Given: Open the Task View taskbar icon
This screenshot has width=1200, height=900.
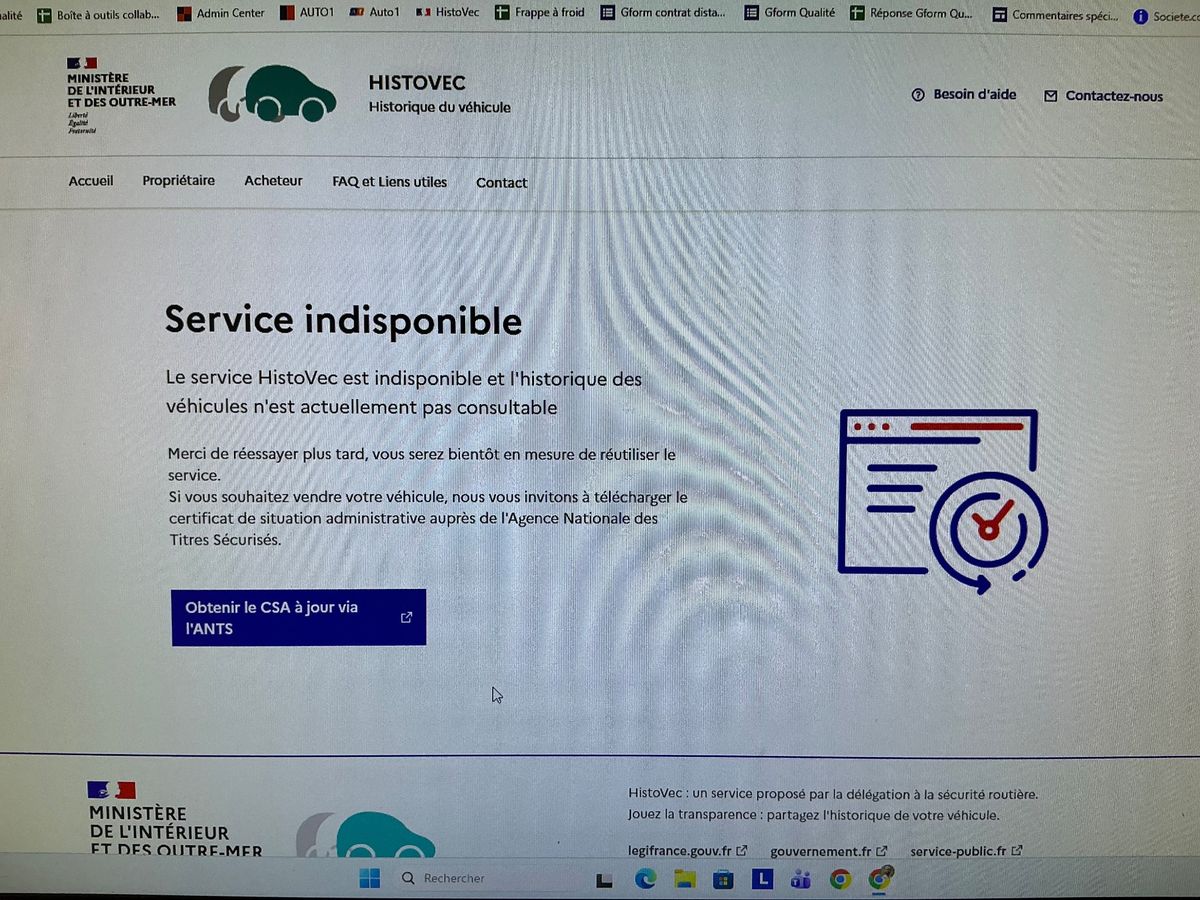Looking at the screenshot, I should [604, 879].
